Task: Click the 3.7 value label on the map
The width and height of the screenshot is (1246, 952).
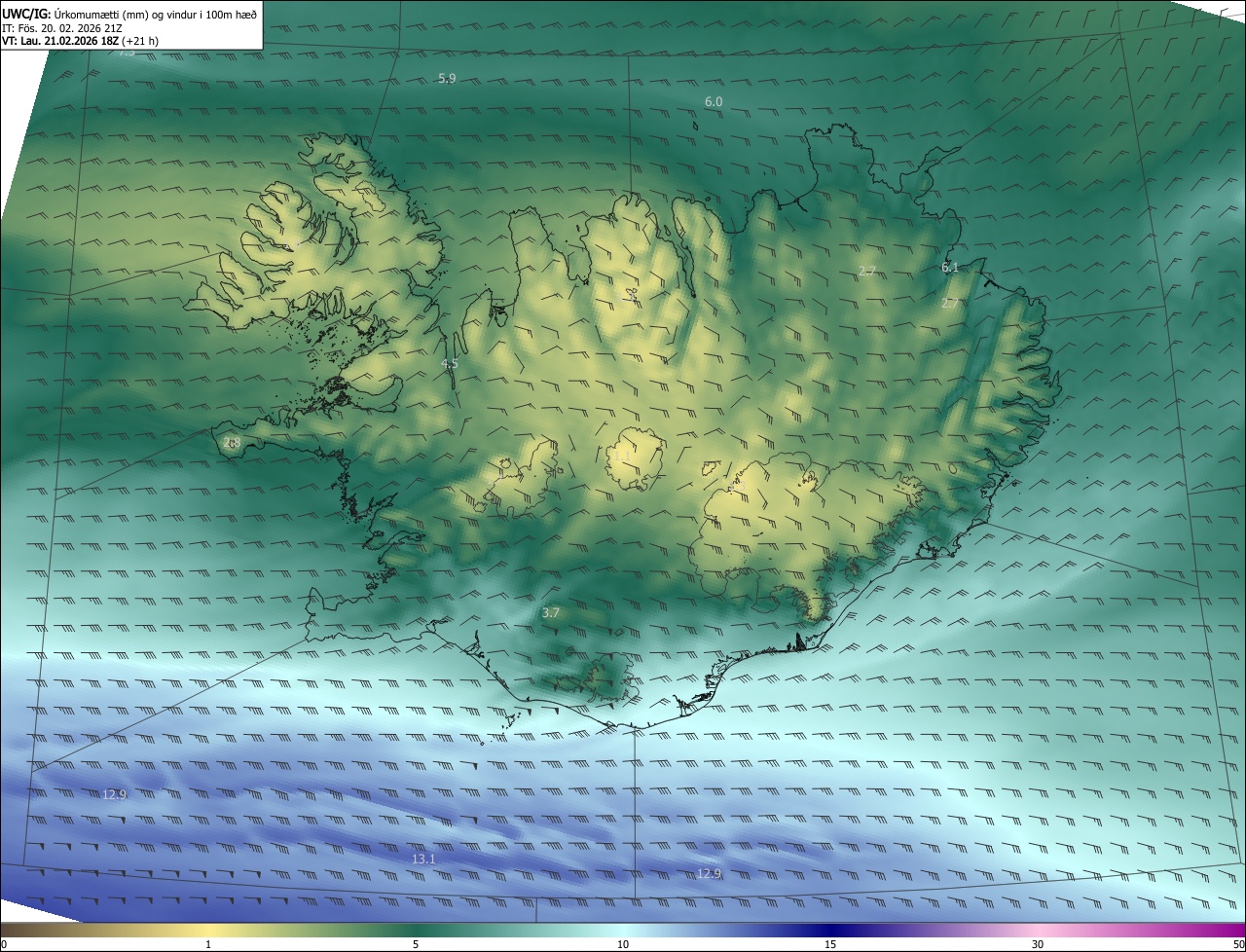Action: point(551,612)
